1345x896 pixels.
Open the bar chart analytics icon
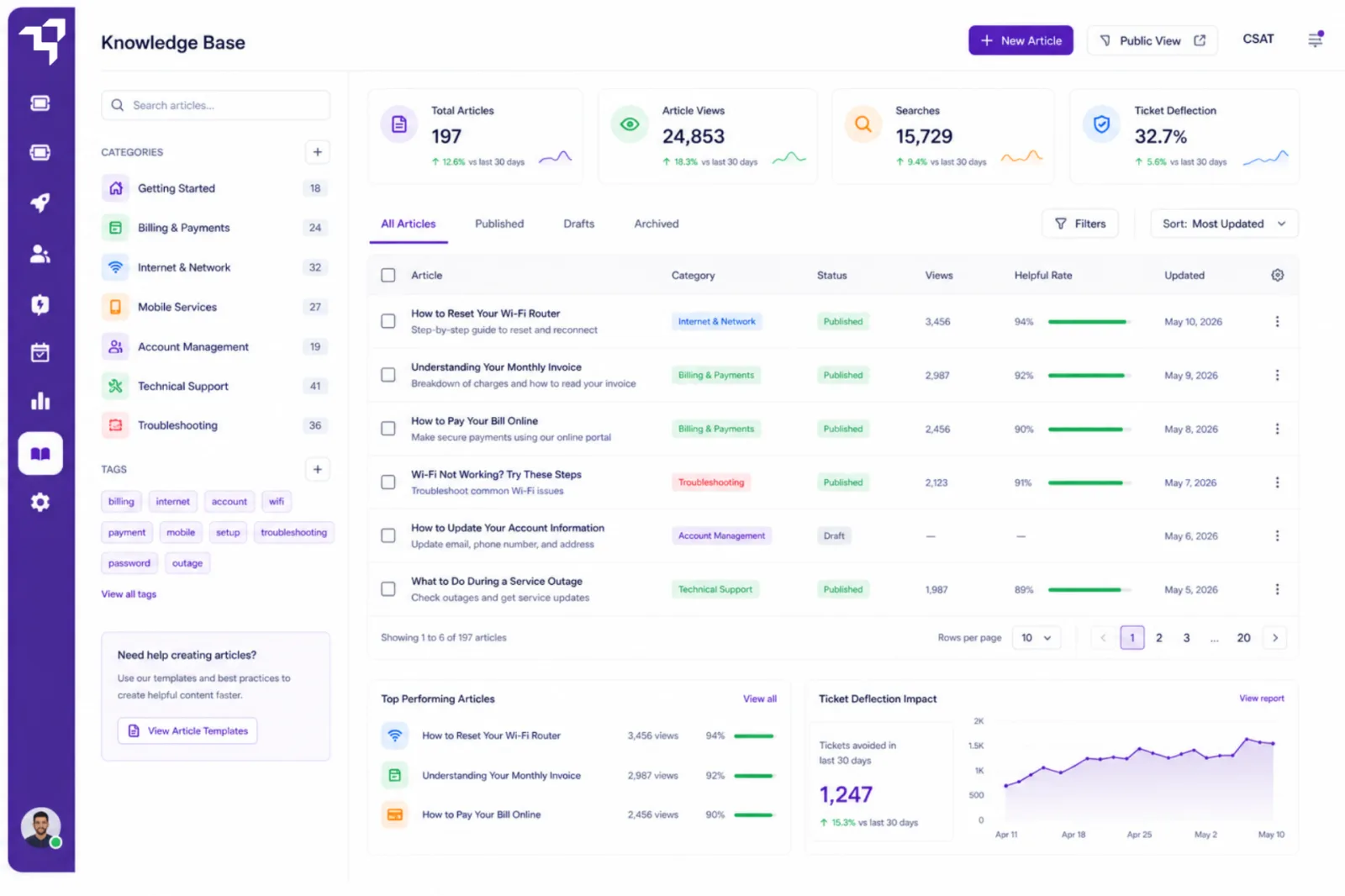coord(40,401)
